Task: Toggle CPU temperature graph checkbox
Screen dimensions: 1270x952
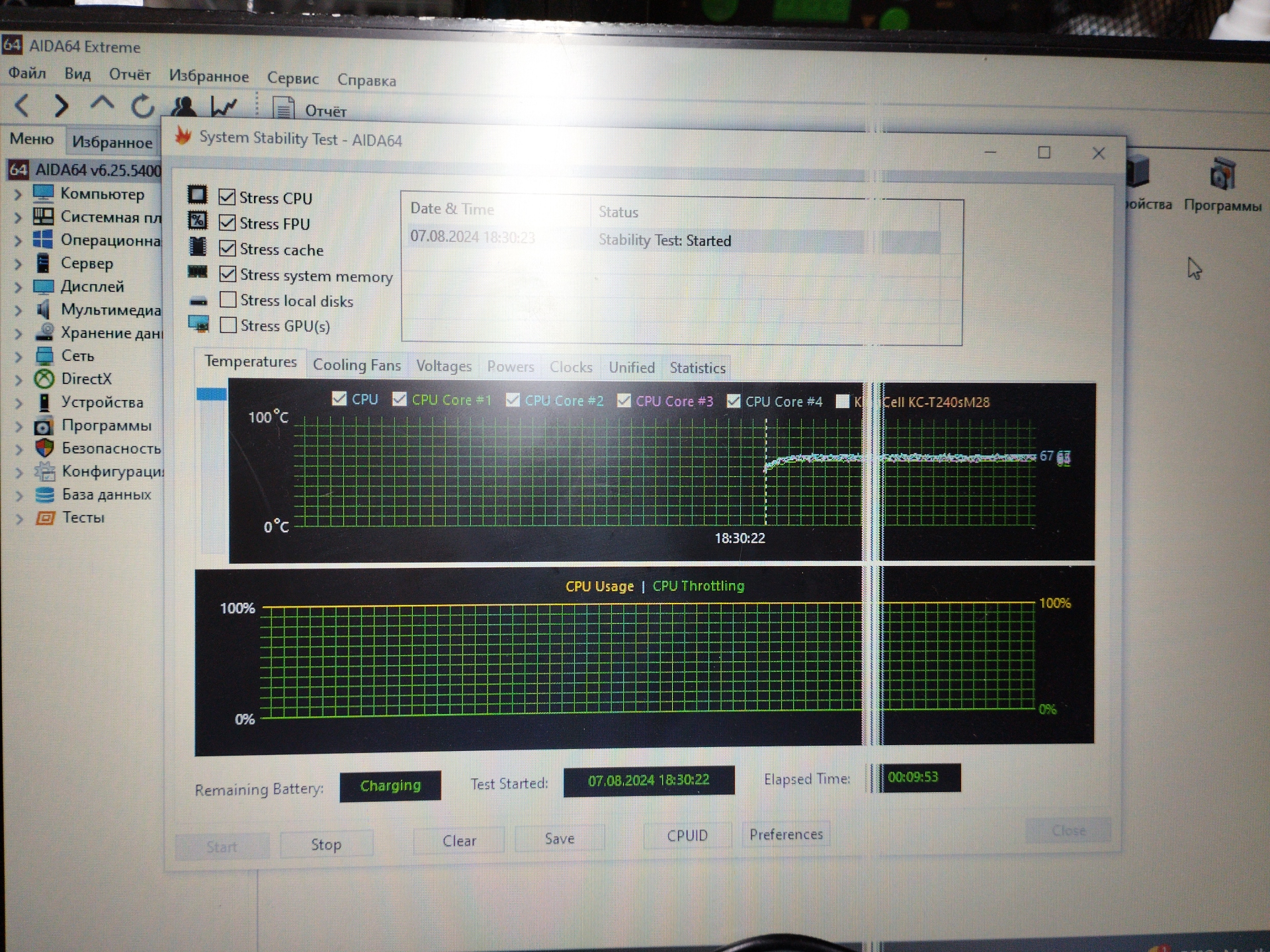Action: (339, 398)
